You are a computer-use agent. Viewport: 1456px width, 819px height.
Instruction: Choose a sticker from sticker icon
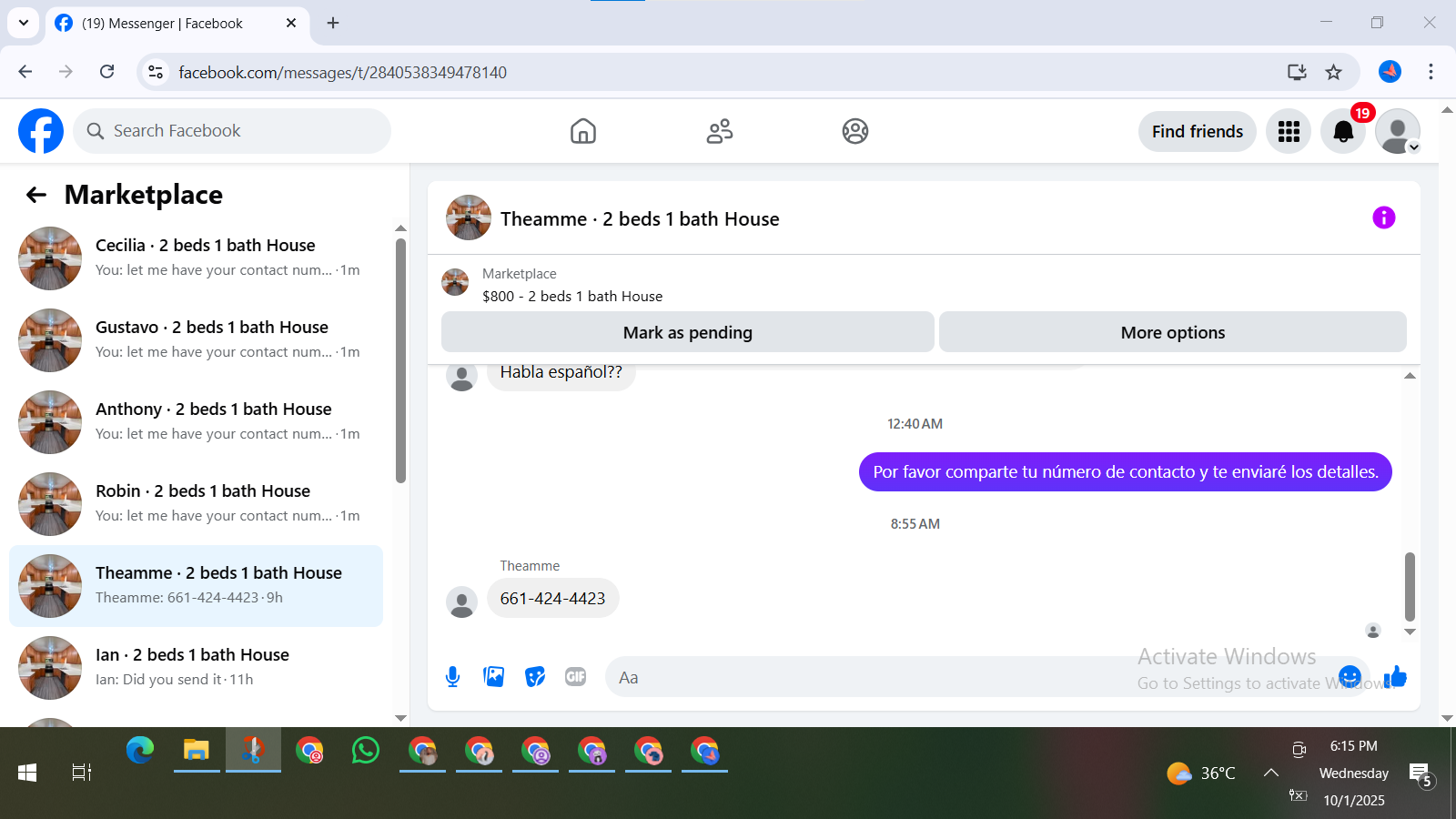click(x=535, y=677)
